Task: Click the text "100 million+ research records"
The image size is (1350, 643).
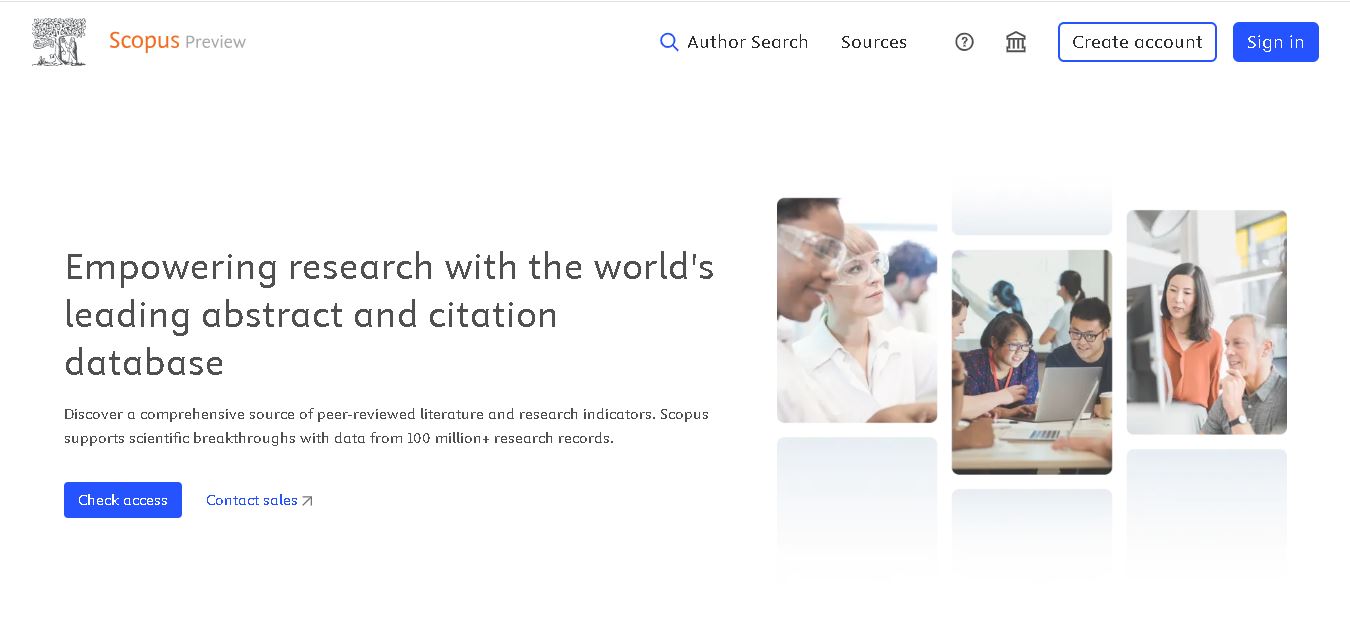Action: click(510, 438)
